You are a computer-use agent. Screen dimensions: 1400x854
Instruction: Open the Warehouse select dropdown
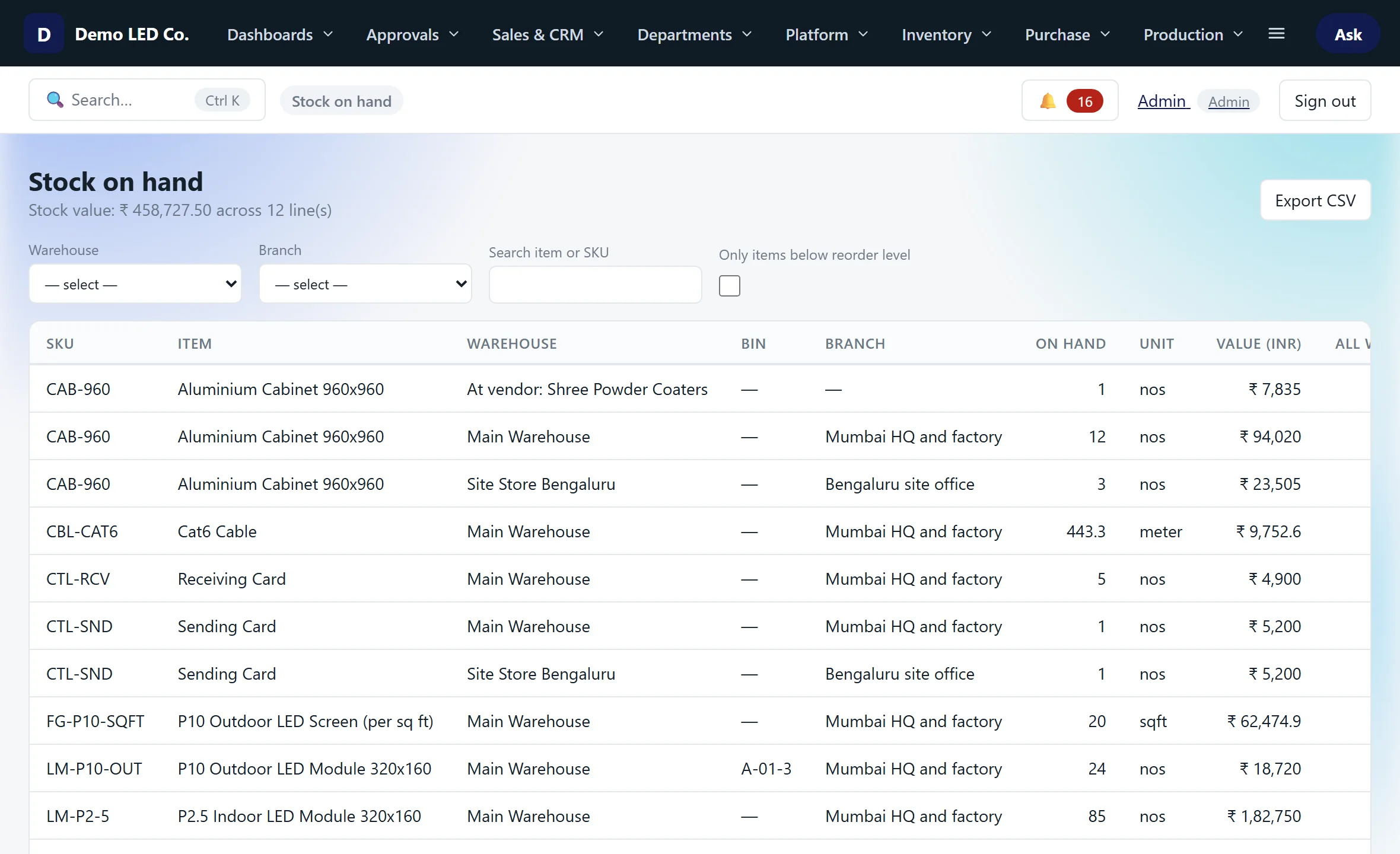click(135, 284)
